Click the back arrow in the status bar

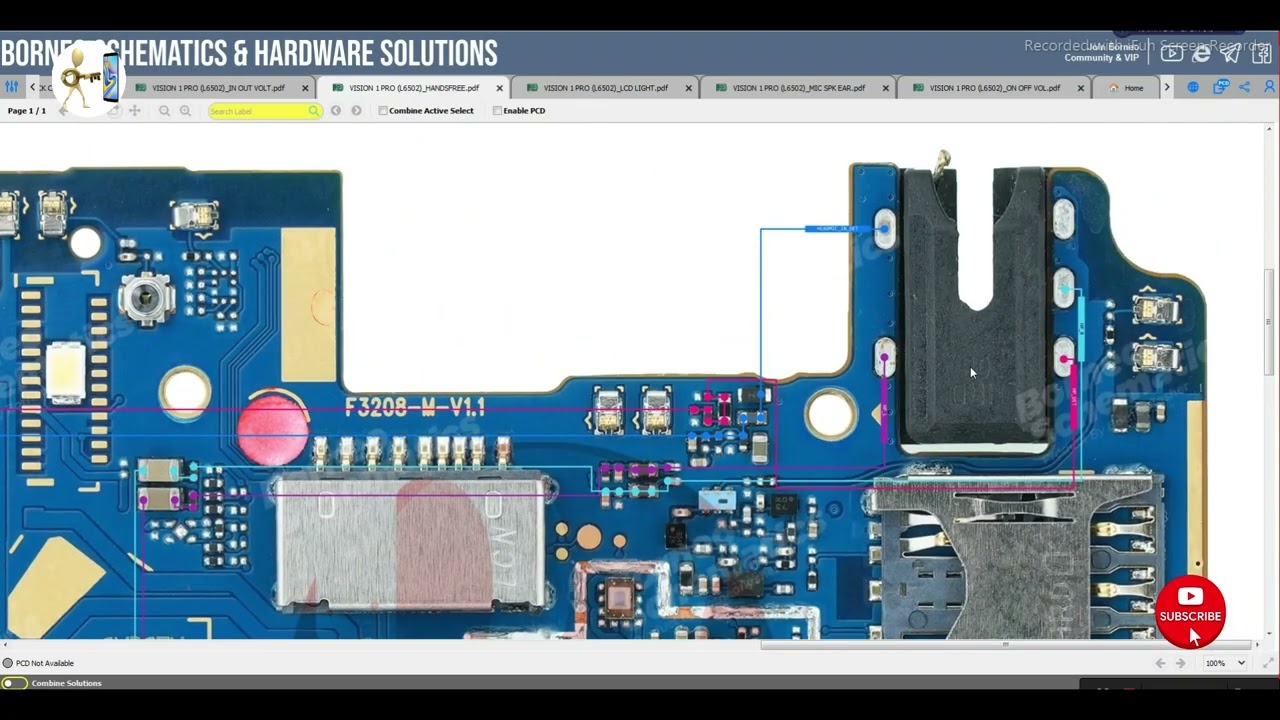[x=1160, y=663]
